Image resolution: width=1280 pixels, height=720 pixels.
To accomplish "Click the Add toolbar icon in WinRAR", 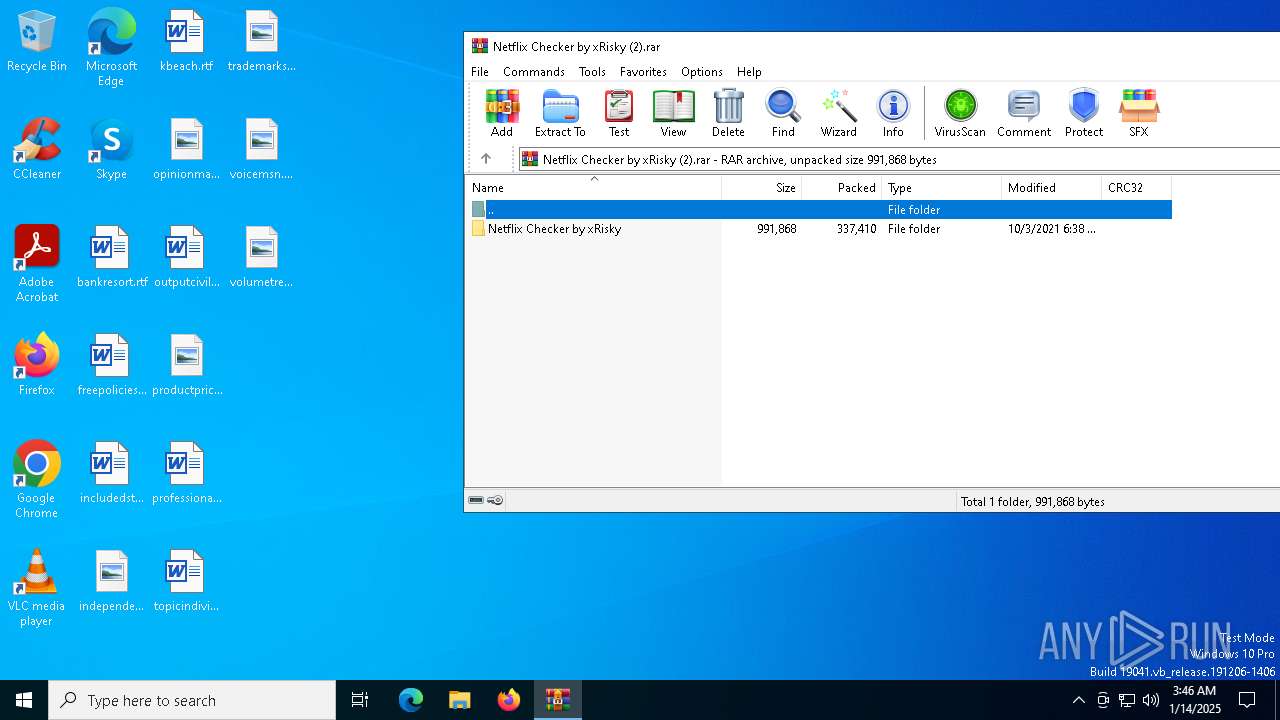I will (x=502, y=113).
